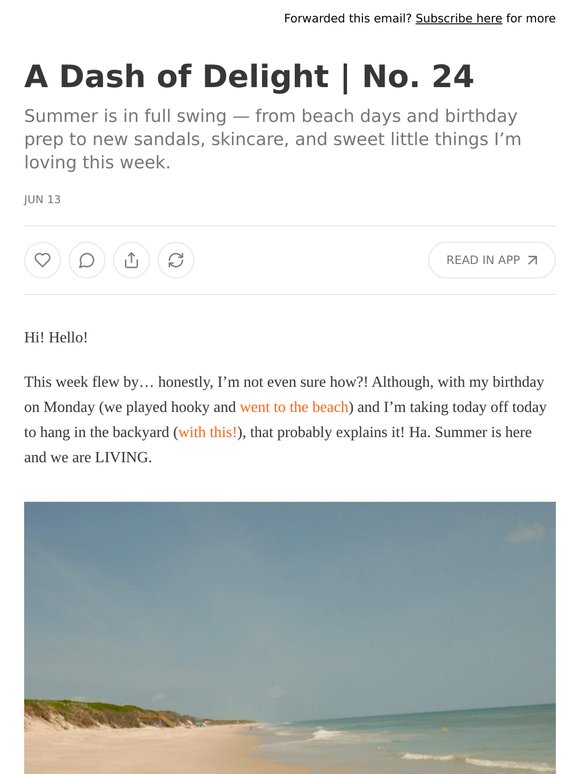Click the 'A Dash of Delight | No. 24' headline
Image resolution: width=580 pixels, height=774 pixels.
click(249, 77)
